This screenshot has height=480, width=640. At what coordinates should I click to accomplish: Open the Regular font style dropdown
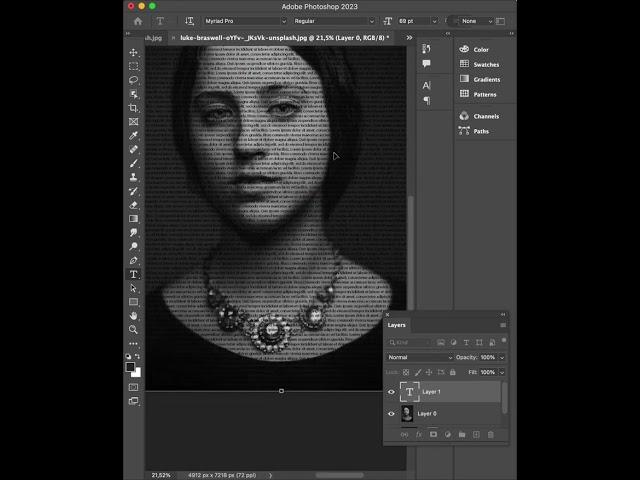[x=333, y=21]
